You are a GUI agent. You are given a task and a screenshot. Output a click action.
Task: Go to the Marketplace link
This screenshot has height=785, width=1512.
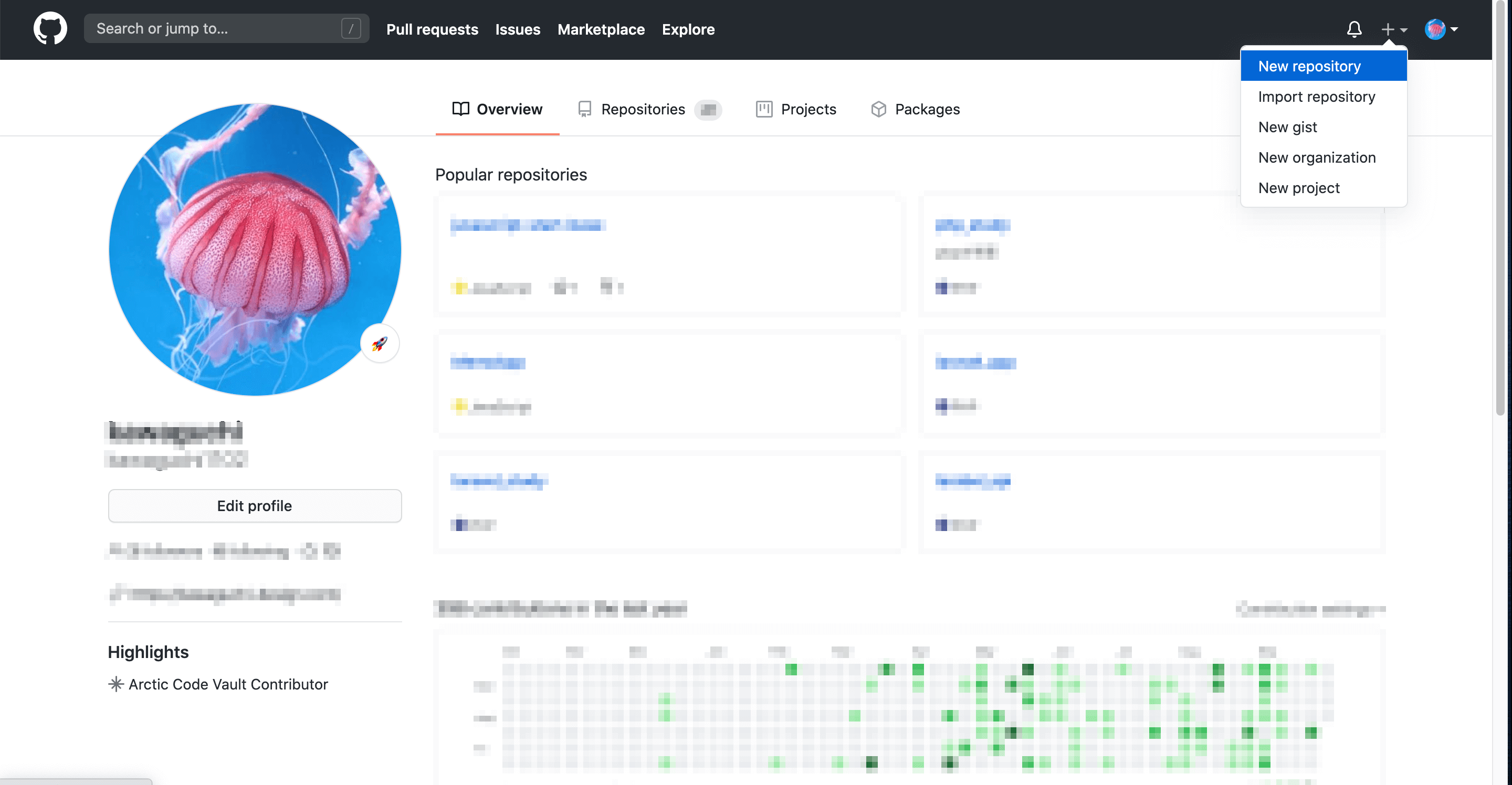click(x=601, y=29)
